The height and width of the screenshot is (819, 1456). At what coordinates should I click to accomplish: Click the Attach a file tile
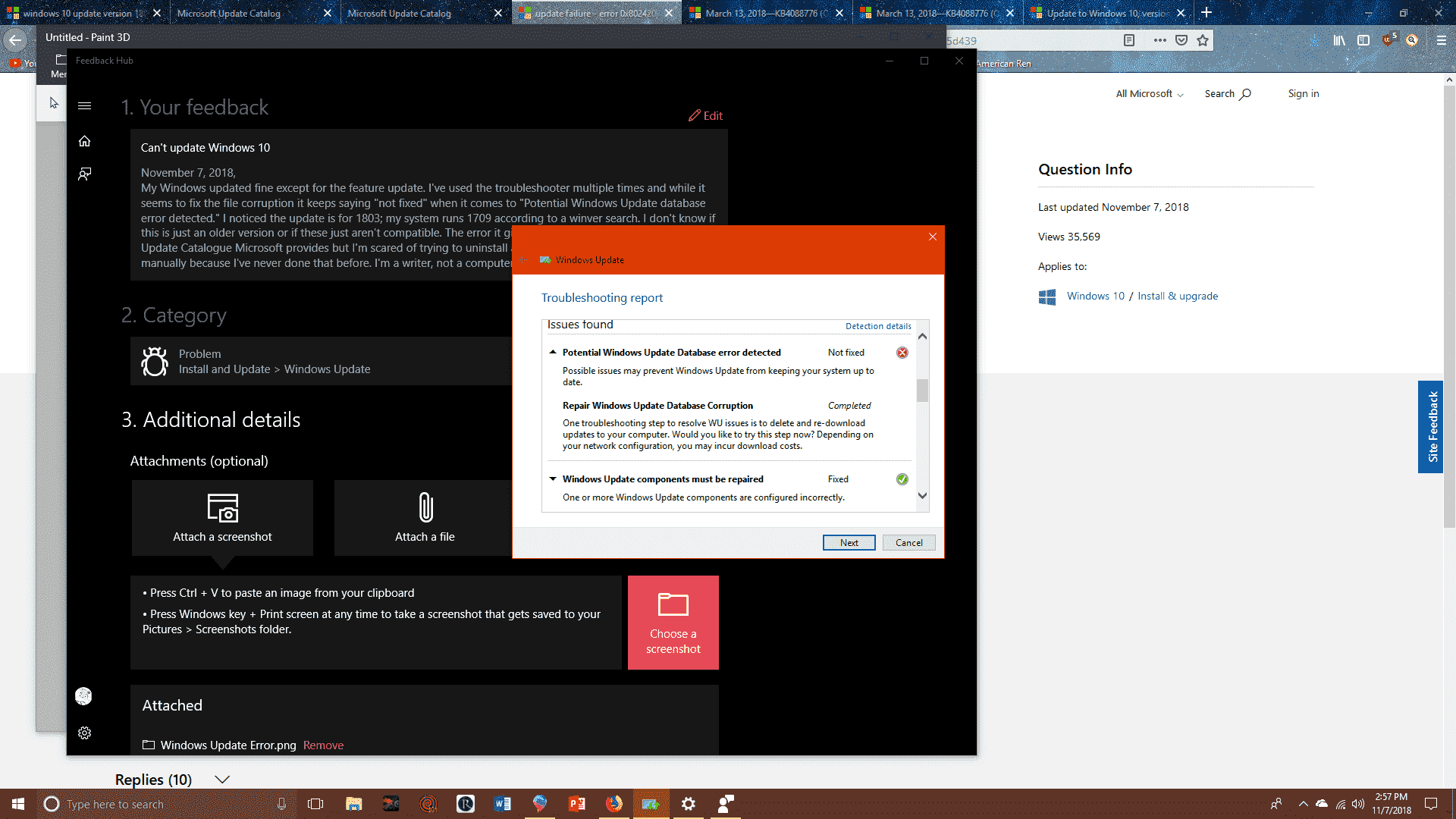coord(425,518)
